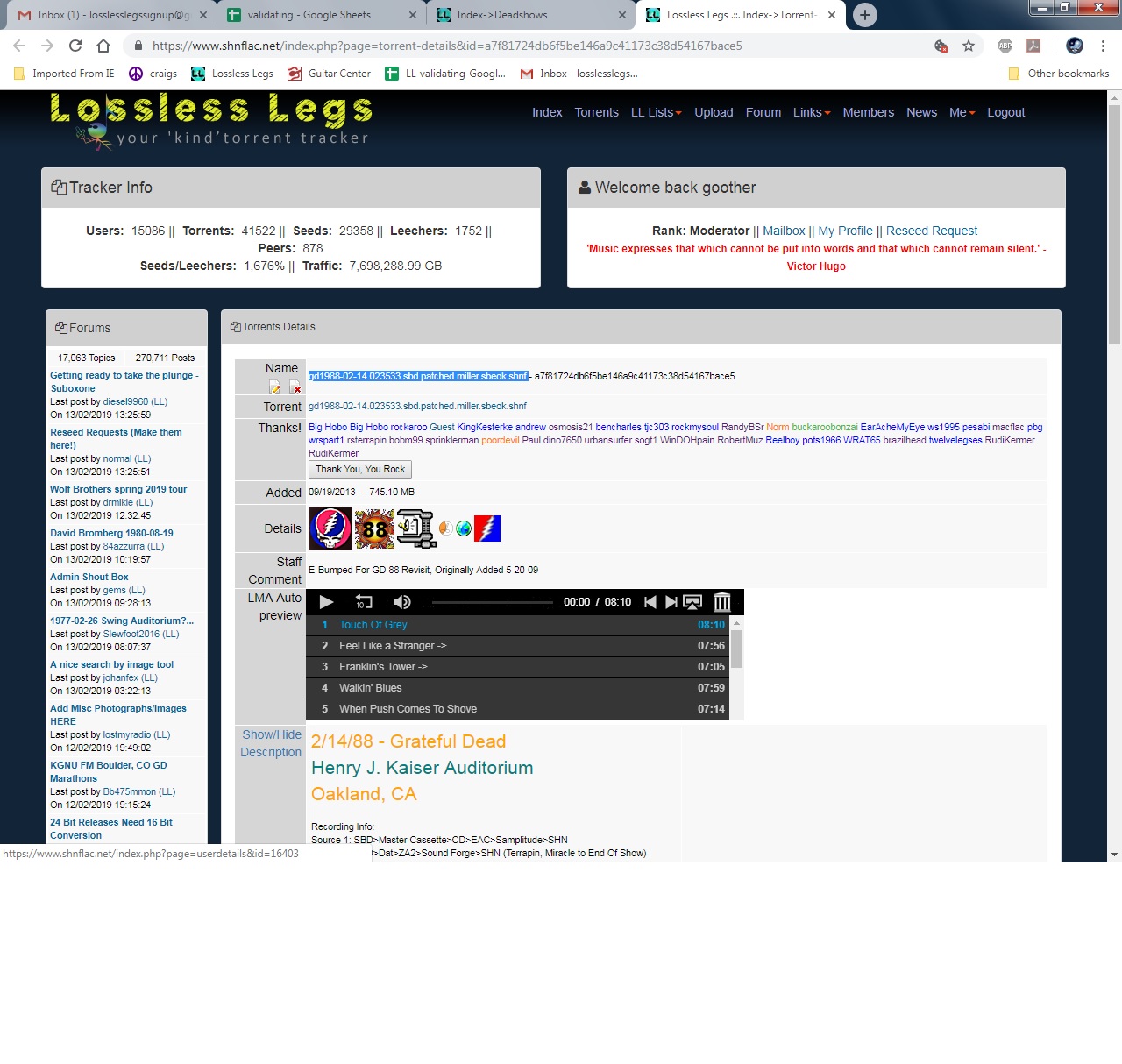Click the delete torrent icon under Name

click(x=295, y=387)
